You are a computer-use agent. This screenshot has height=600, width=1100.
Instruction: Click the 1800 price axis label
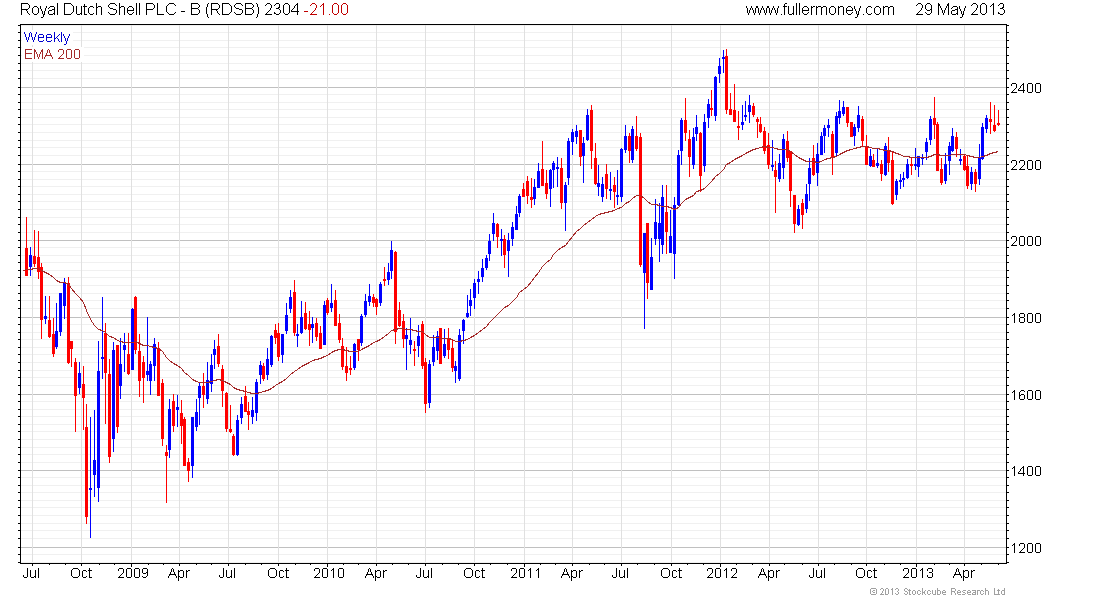point(1026,318)
